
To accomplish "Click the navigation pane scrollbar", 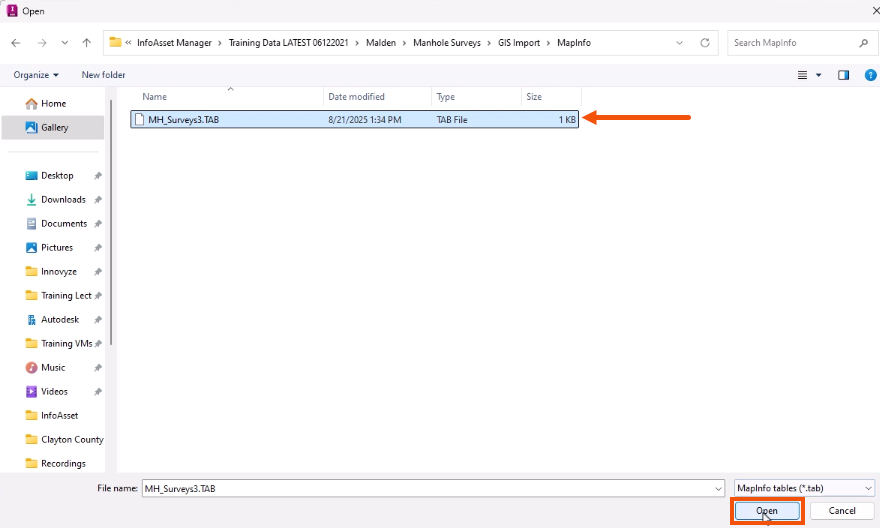I will coord(111,223).
